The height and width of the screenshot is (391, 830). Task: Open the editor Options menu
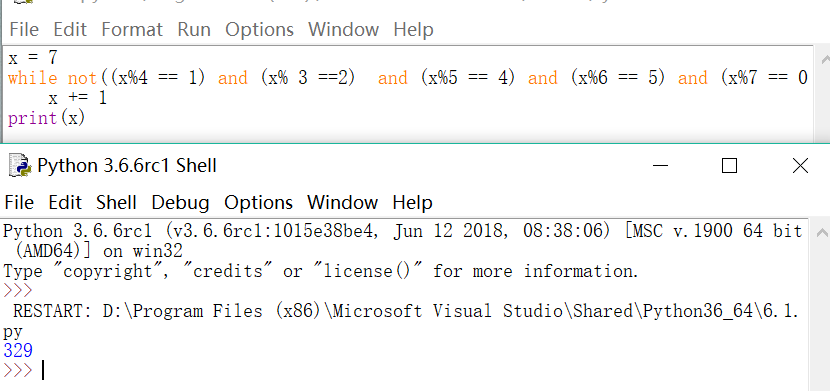coord(259,30)
